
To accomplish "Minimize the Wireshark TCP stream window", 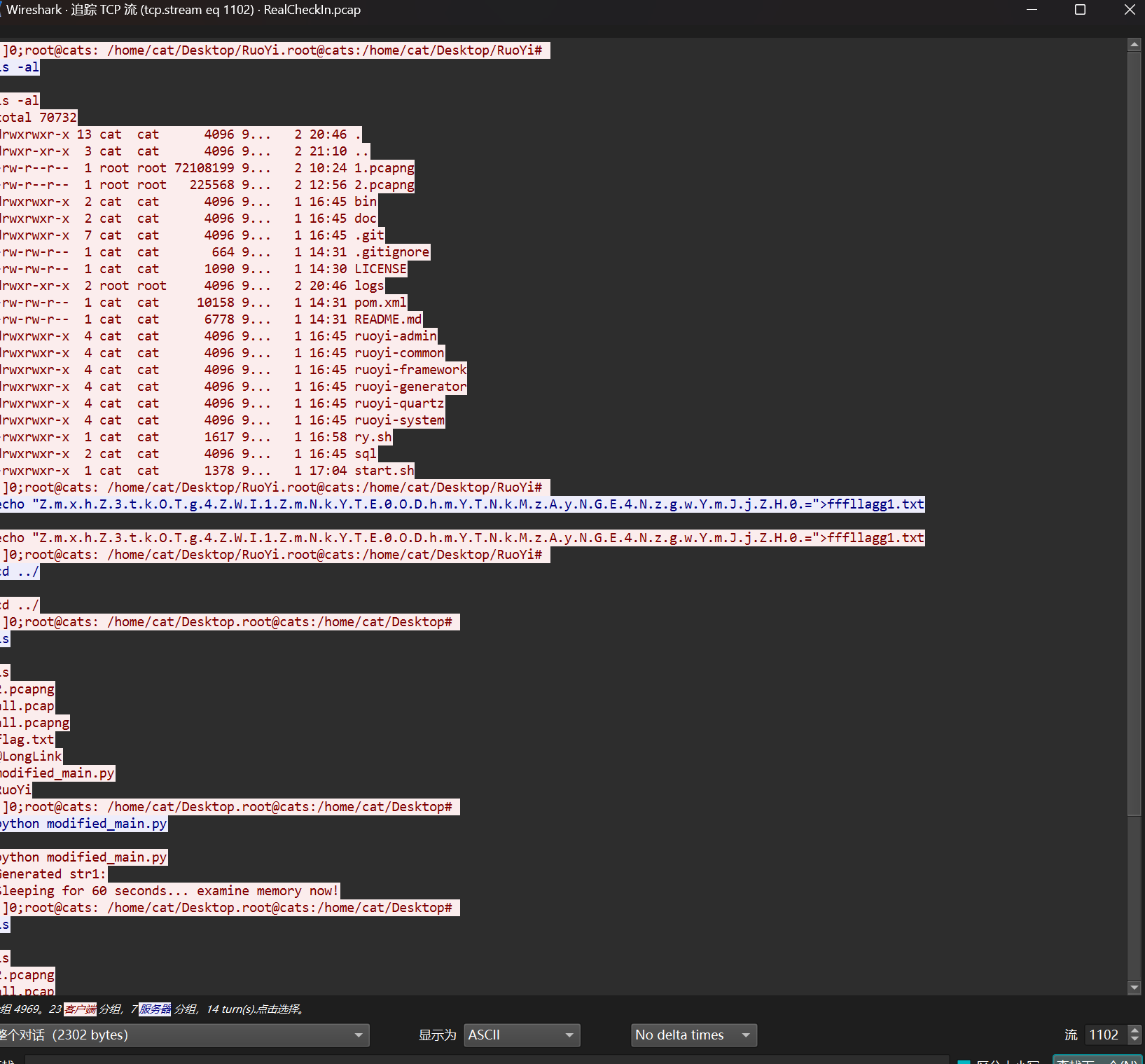I will click(x=1032, y=10).
